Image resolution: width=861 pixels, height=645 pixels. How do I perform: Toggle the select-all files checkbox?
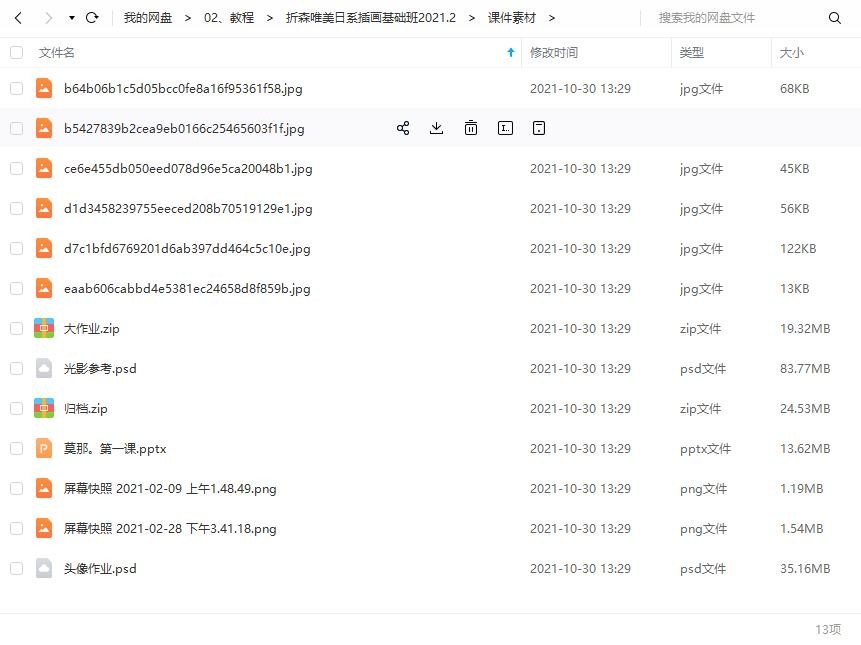click(x=16, y=52)
